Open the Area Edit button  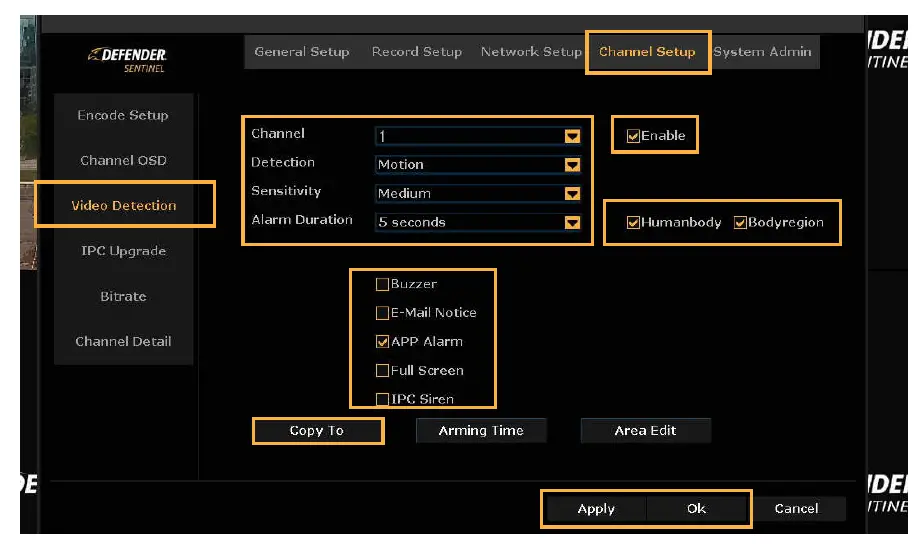coord(646,431)
